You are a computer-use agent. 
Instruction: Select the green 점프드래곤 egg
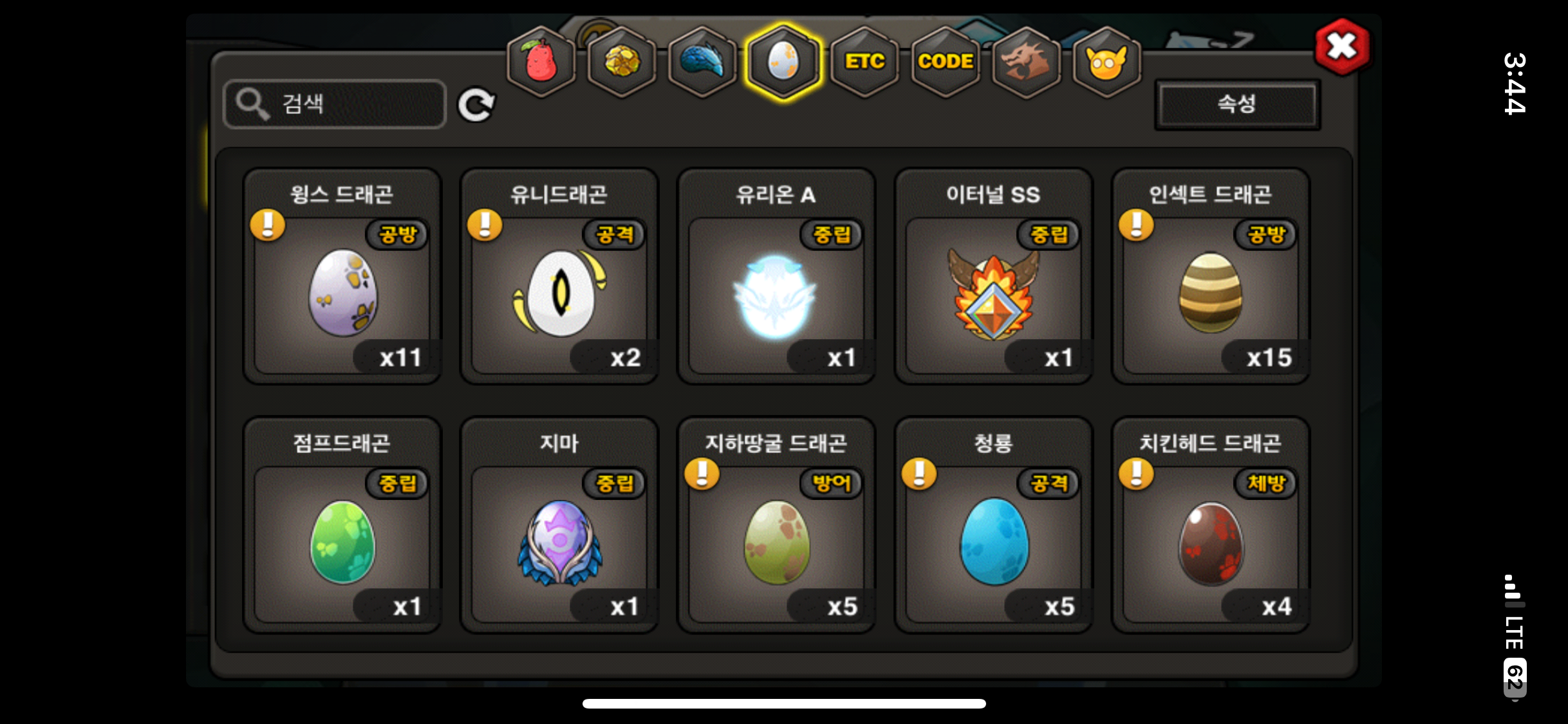[342, 525]
